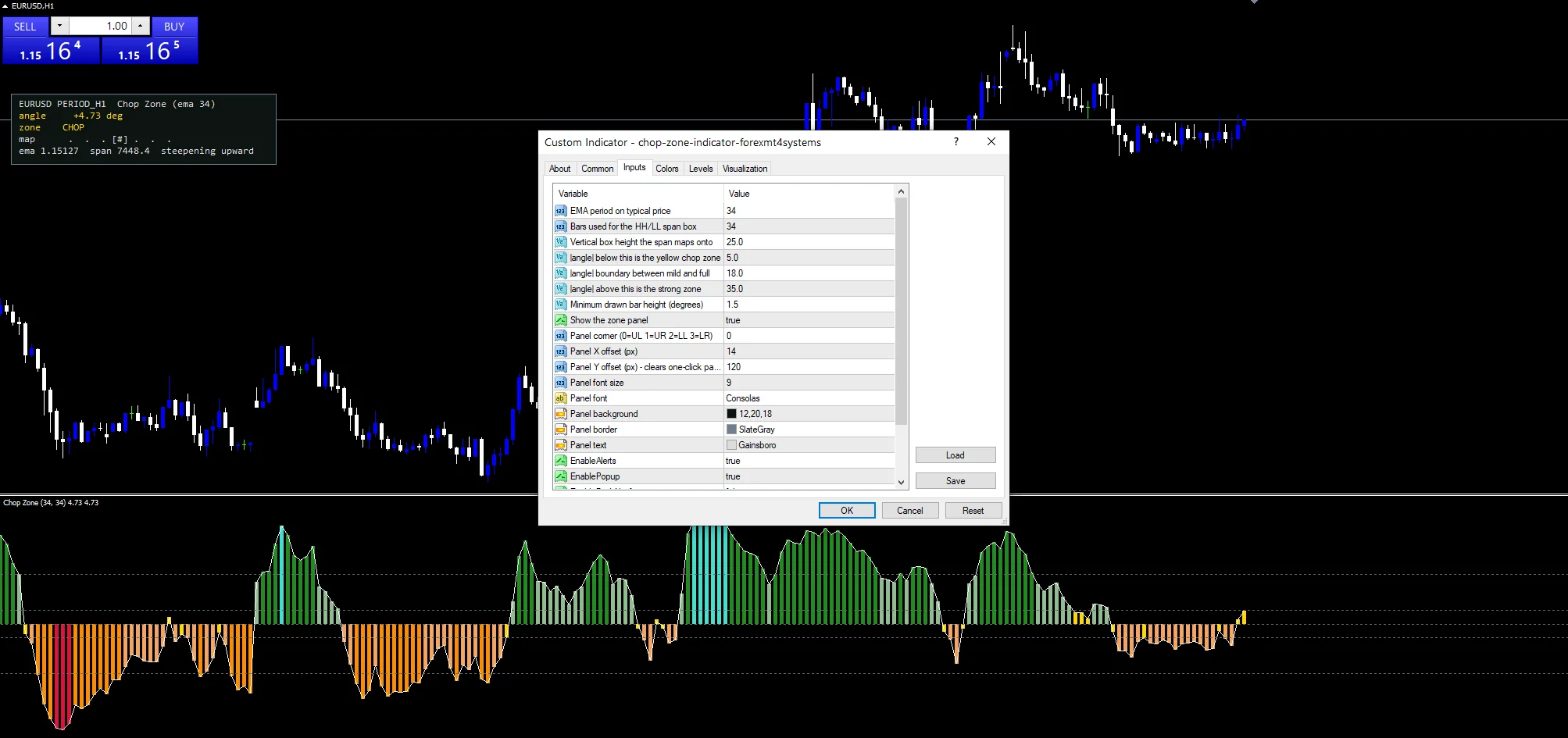
Task: Switch to the Levels tab
Action: pyautogui.click(x=701, y=169)
